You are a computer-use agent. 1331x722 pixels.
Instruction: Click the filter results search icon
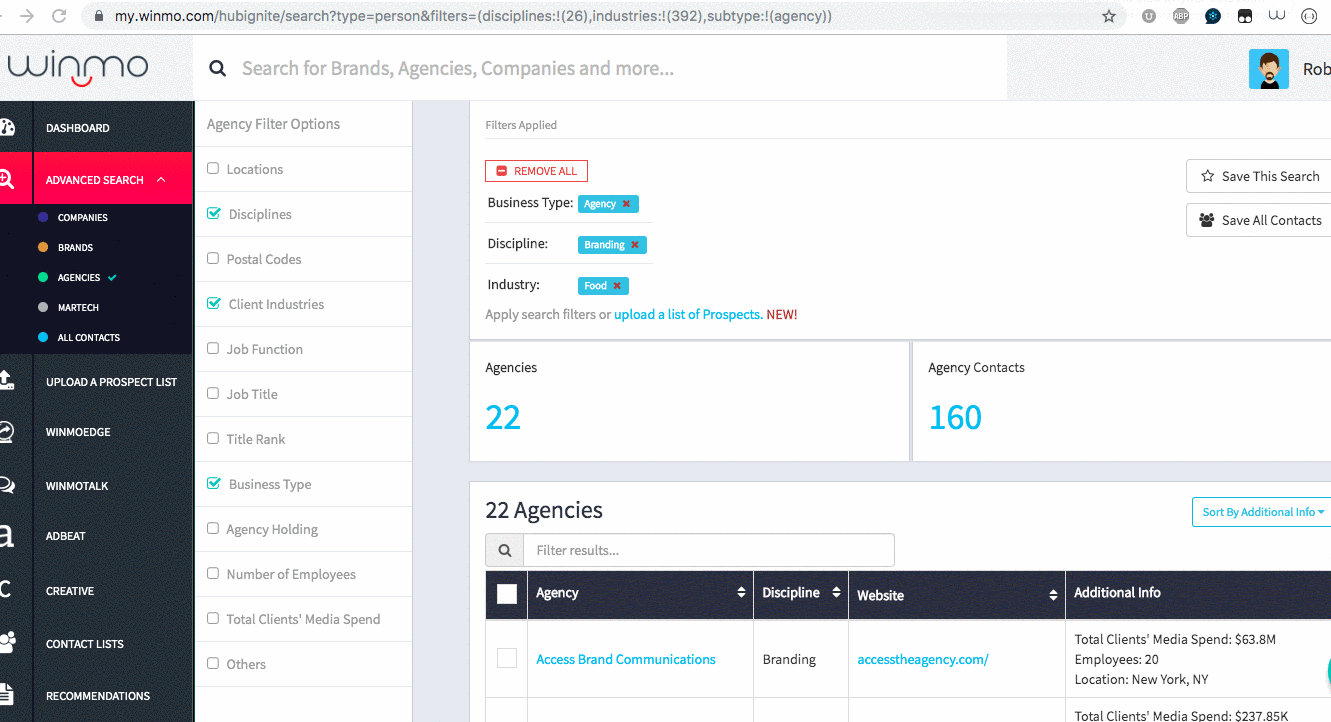click(504, 550)
